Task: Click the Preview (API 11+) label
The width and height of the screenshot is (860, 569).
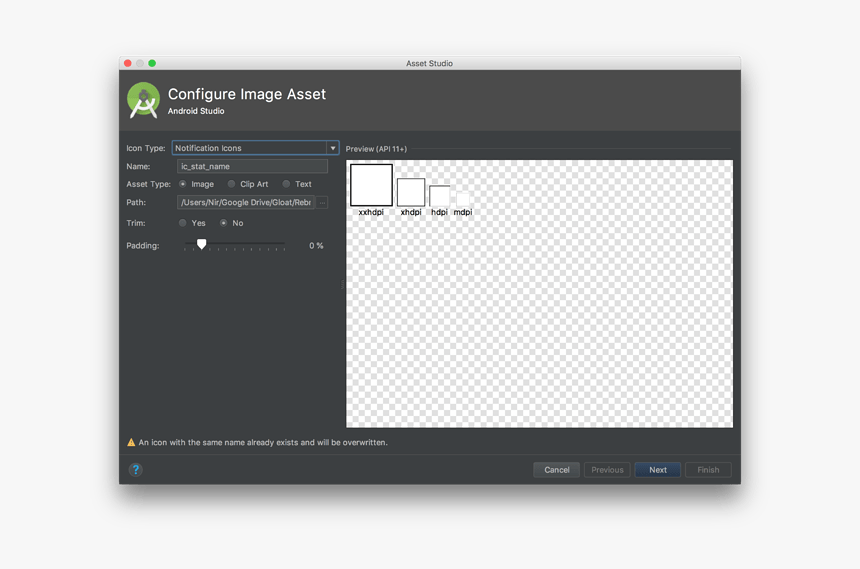Action: 376,149
